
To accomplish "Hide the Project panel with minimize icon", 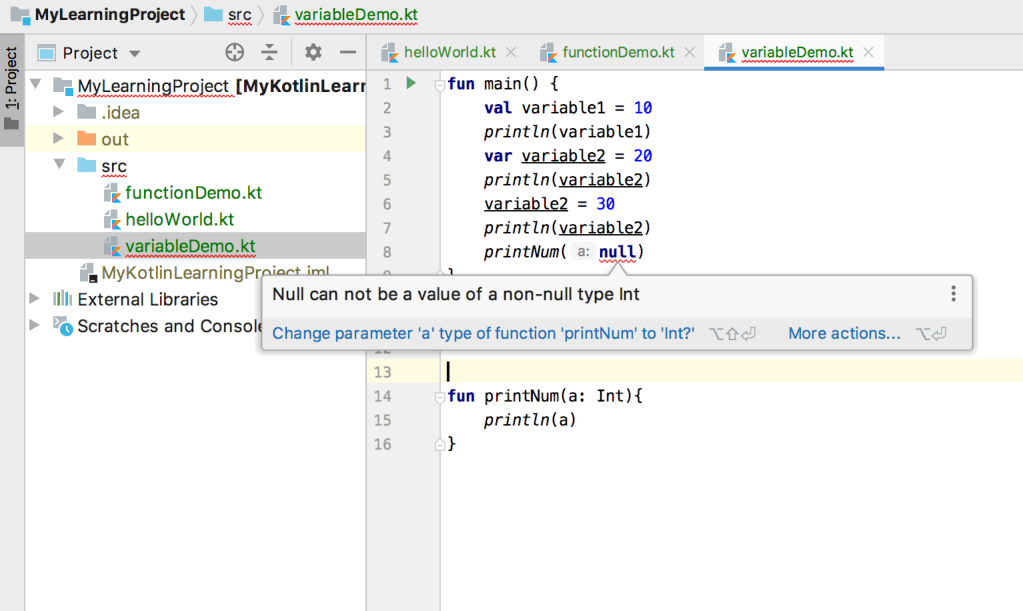I will 348,53.
